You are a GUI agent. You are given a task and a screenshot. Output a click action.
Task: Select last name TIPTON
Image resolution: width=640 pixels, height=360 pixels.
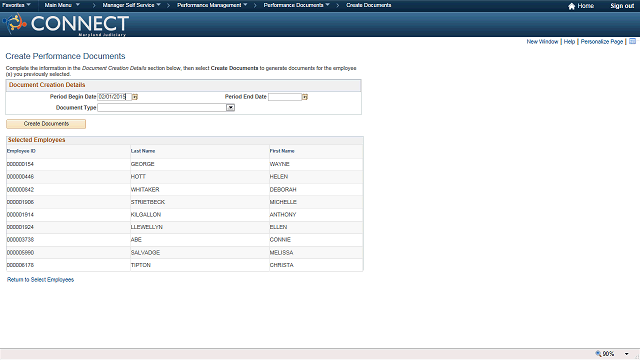point(141,265)
